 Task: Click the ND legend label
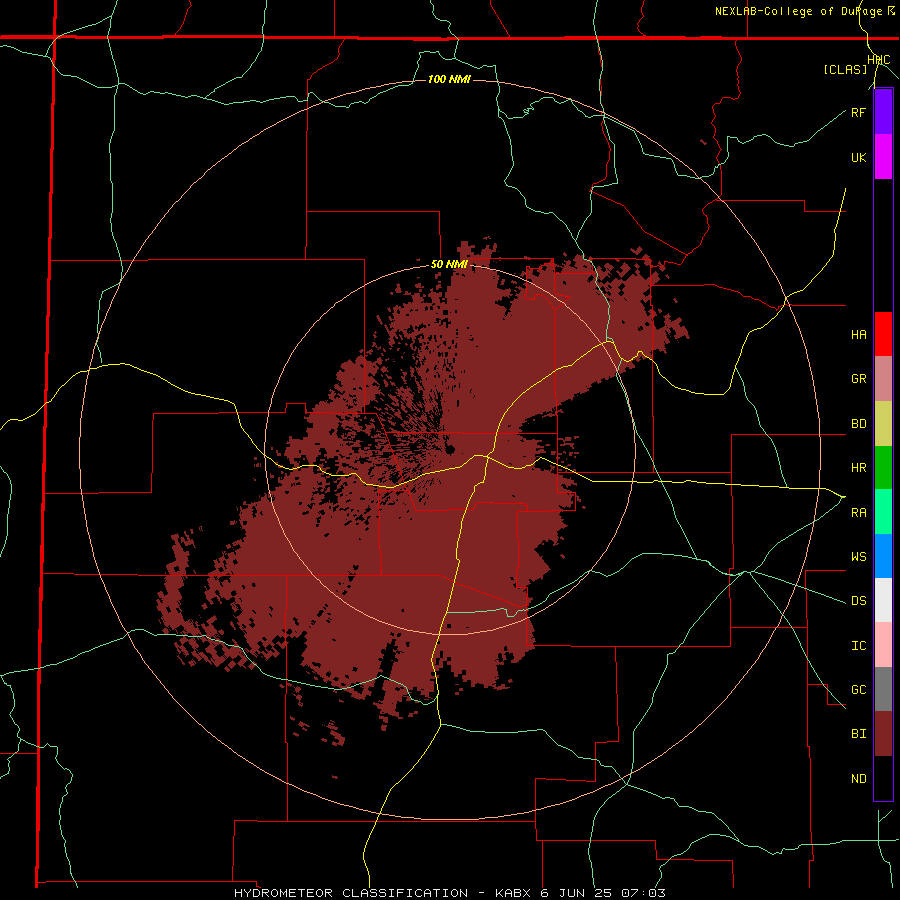(858, 779)
